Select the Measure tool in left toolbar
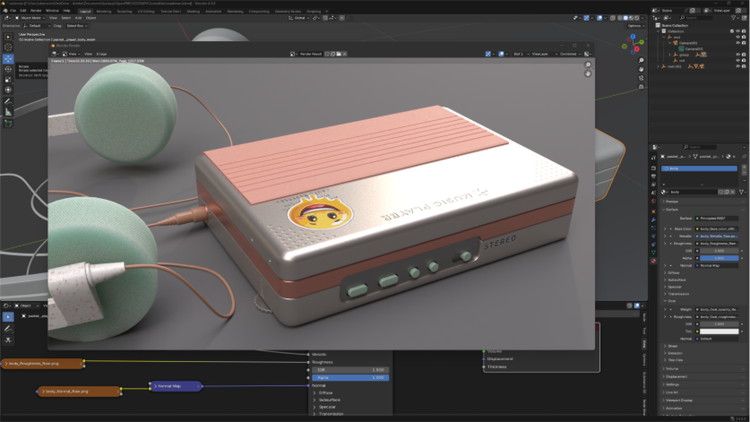The image size is (750, 422). 8,112
